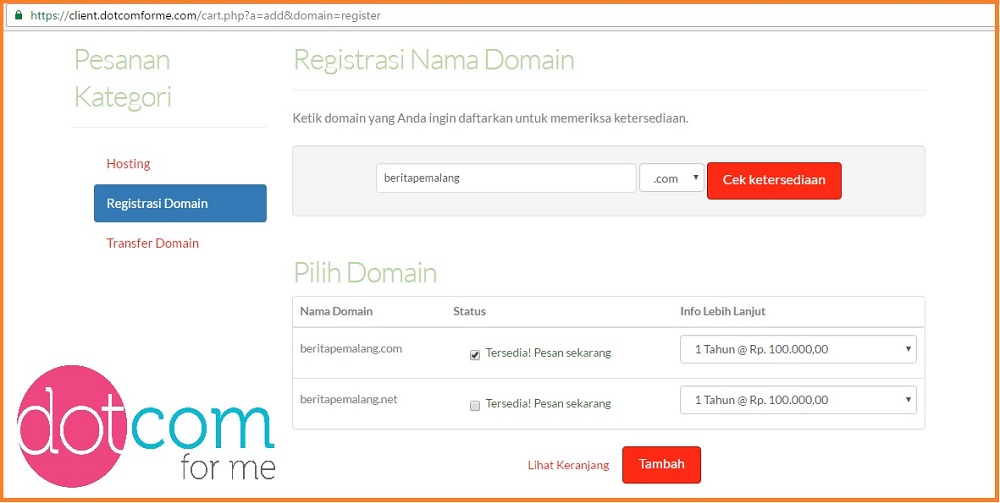Image resolution: width=1000 pixels, height=503 pixels.
Task: Click the beritapemalang.com domain name text
Action: click(351, 349)
